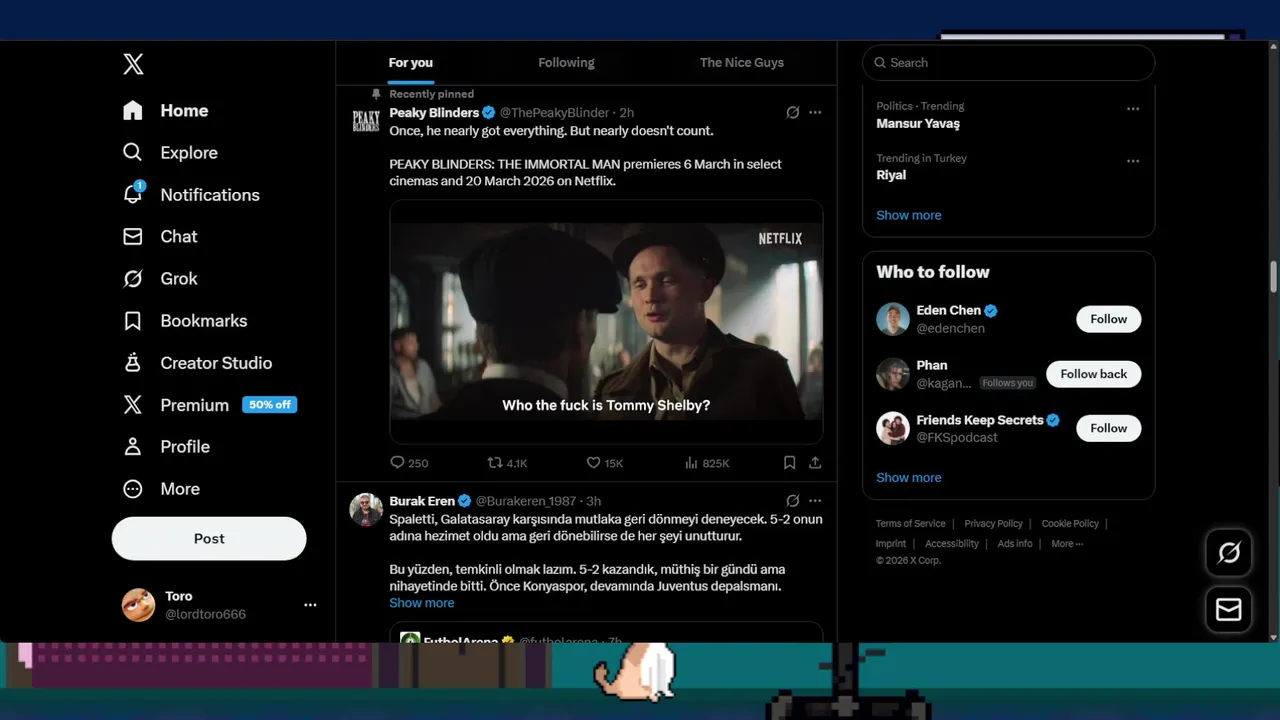Image resolution: width=1280 pixels, height=720 pixels.
Task: Open Premium from the sidebar
Action: [194, 405]
